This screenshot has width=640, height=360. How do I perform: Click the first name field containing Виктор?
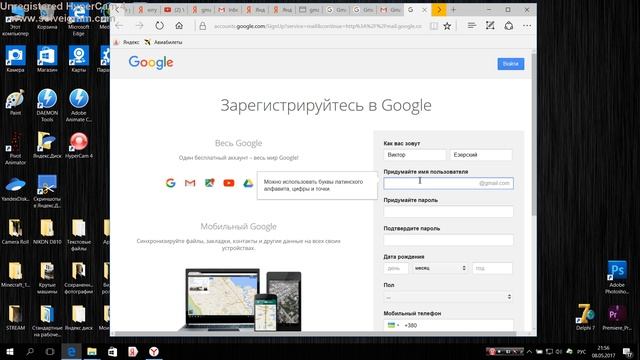[415, 155]
